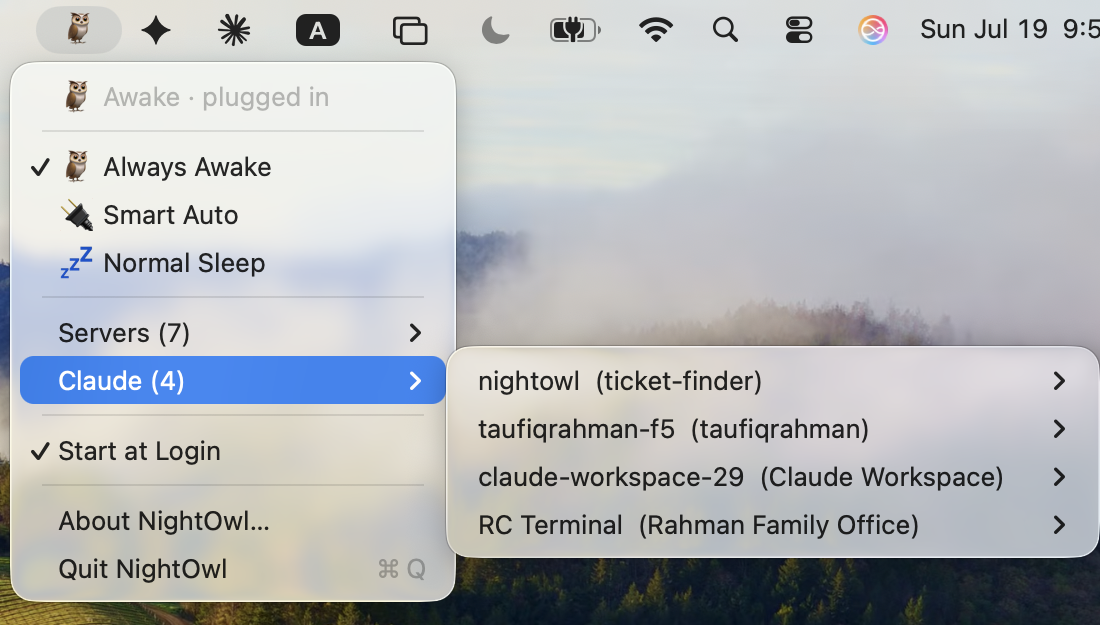
Task: Open the battery charging status icon
Action: (575, 30)
